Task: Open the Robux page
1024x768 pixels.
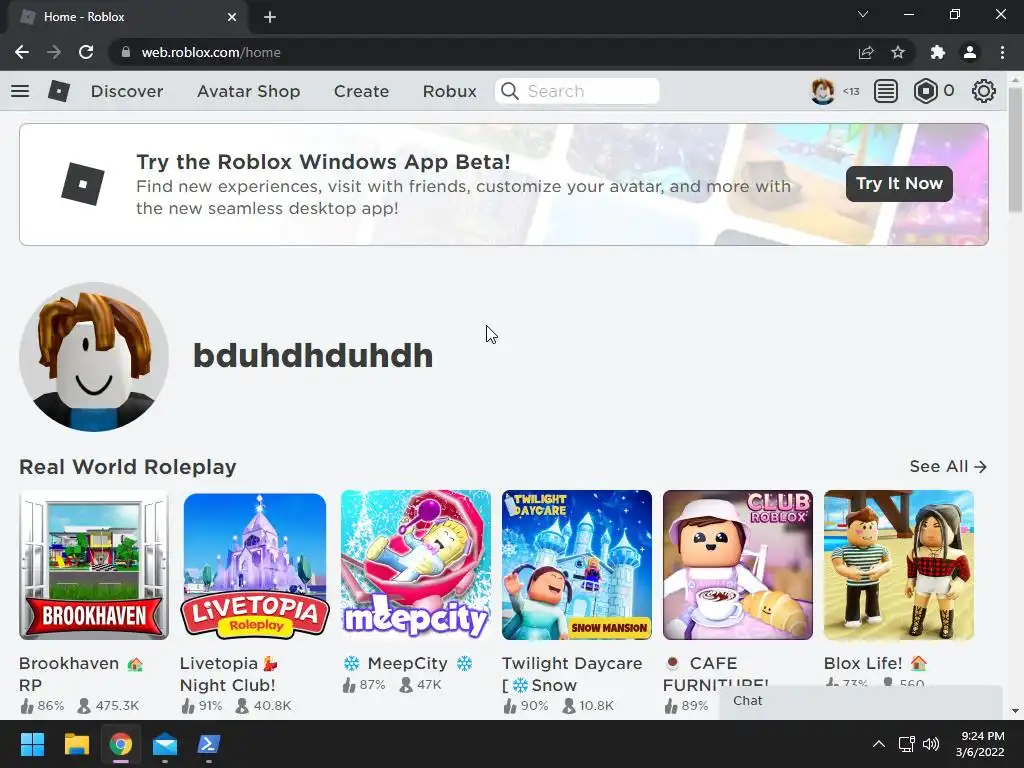Action: 449,91
